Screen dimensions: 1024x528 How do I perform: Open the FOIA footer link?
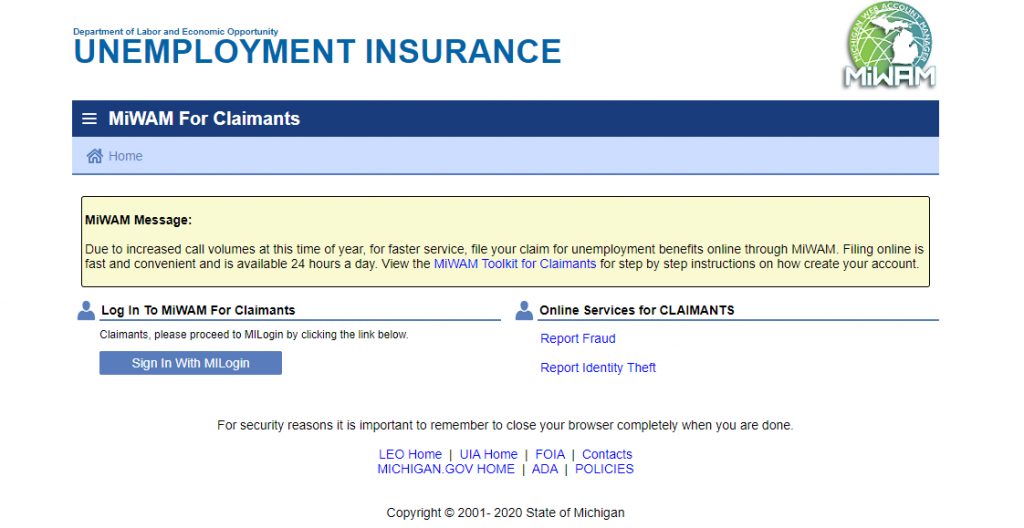point(550,454)
